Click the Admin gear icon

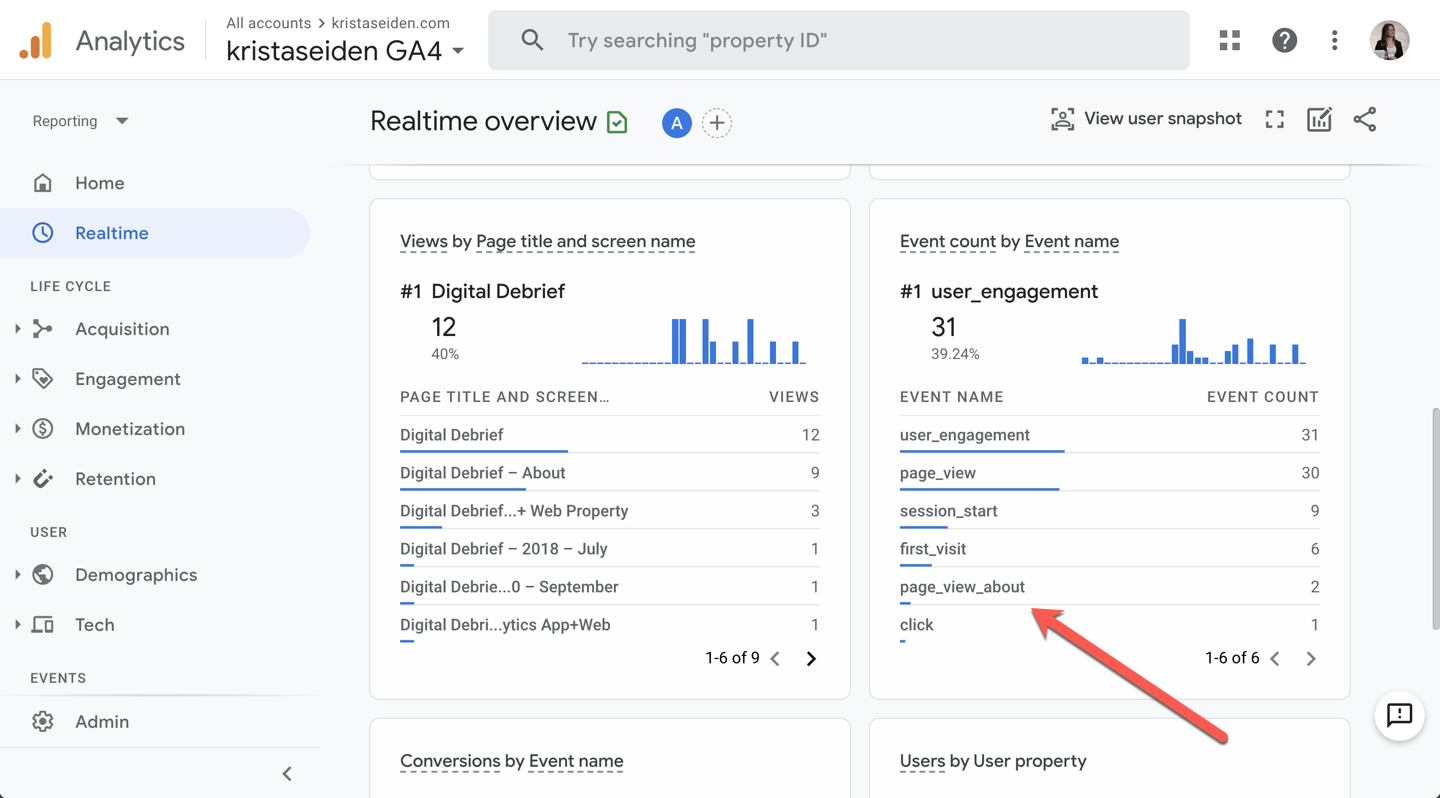point(42,722)
